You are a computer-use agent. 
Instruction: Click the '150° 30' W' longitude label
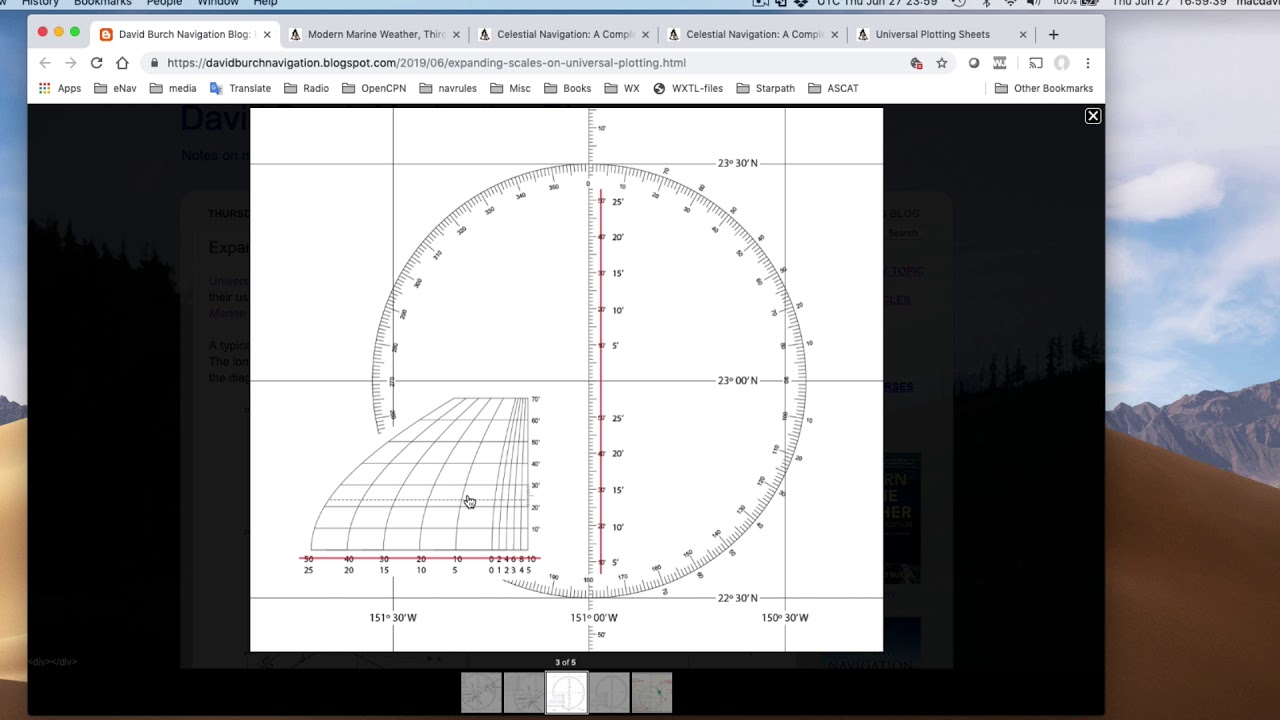pos(785,618)
